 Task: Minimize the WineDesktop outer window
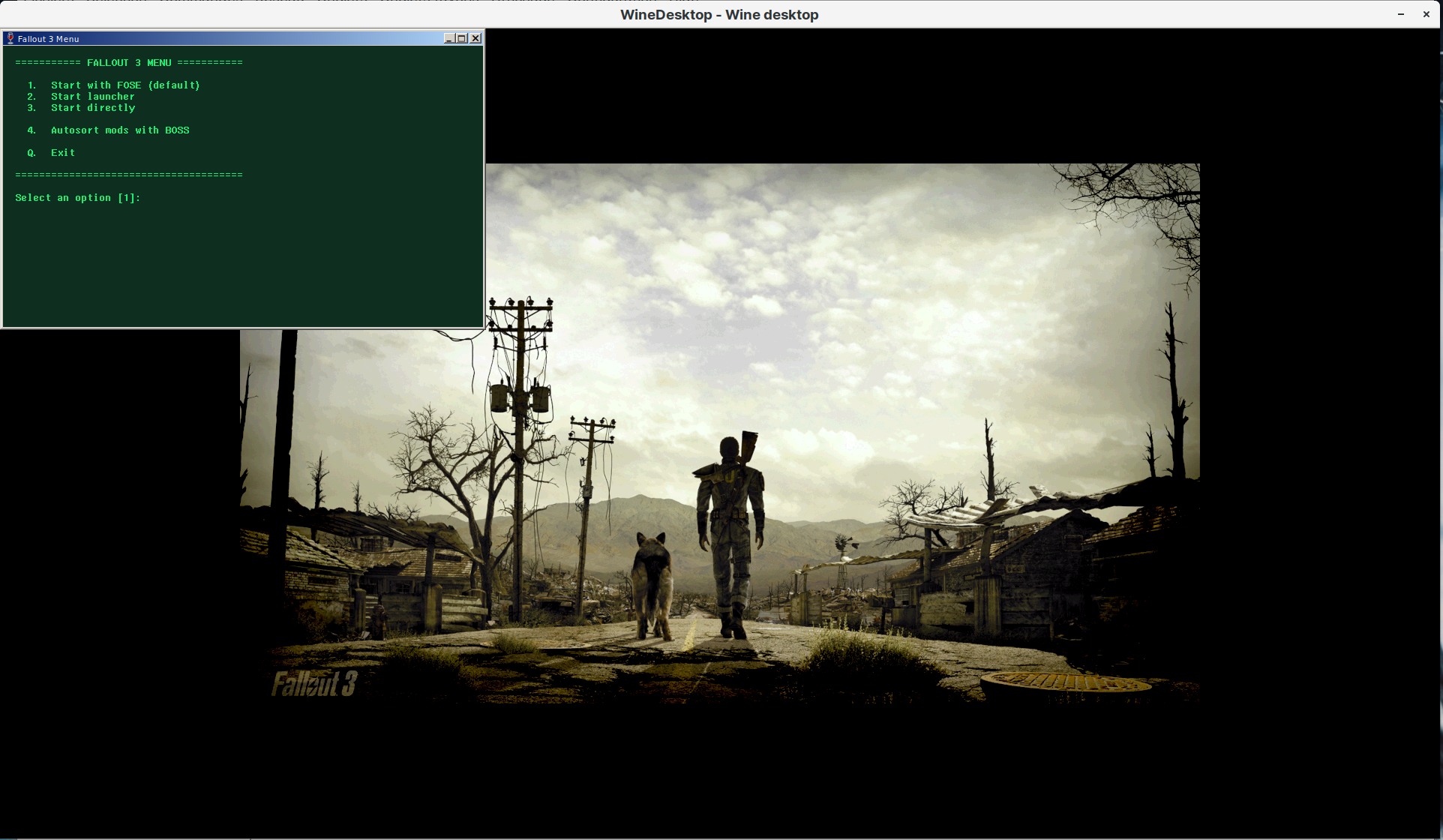[x=1400, y=14]
